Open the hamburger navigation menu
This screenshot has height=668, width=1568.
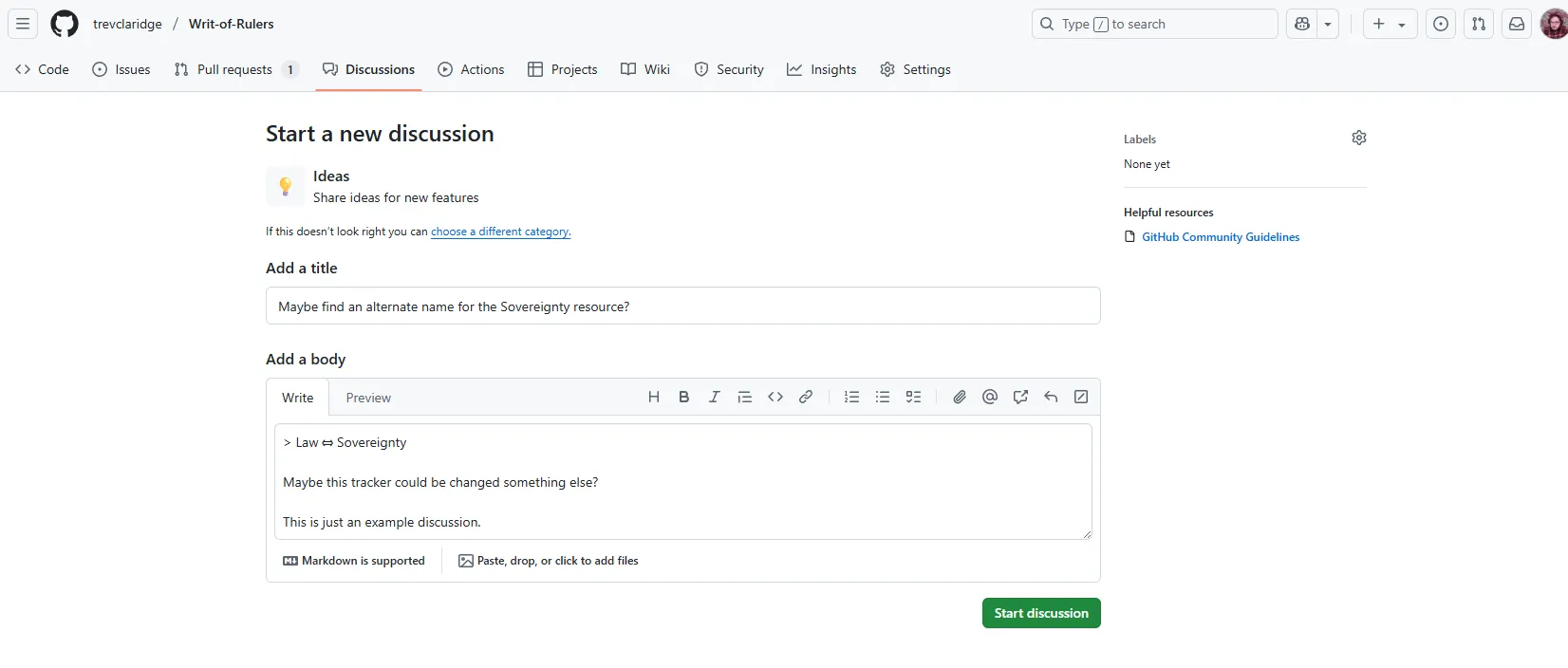point(23,25)
